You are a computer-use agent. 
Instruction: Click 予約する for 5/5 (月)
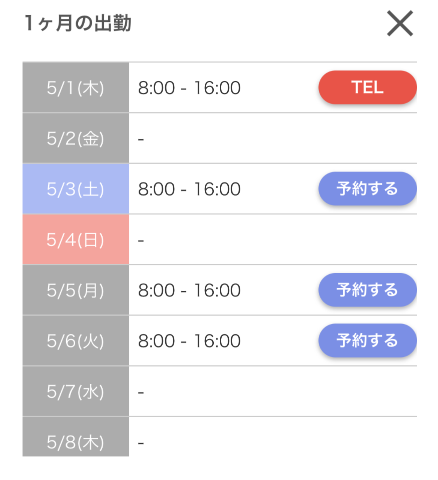pos(367,290)
